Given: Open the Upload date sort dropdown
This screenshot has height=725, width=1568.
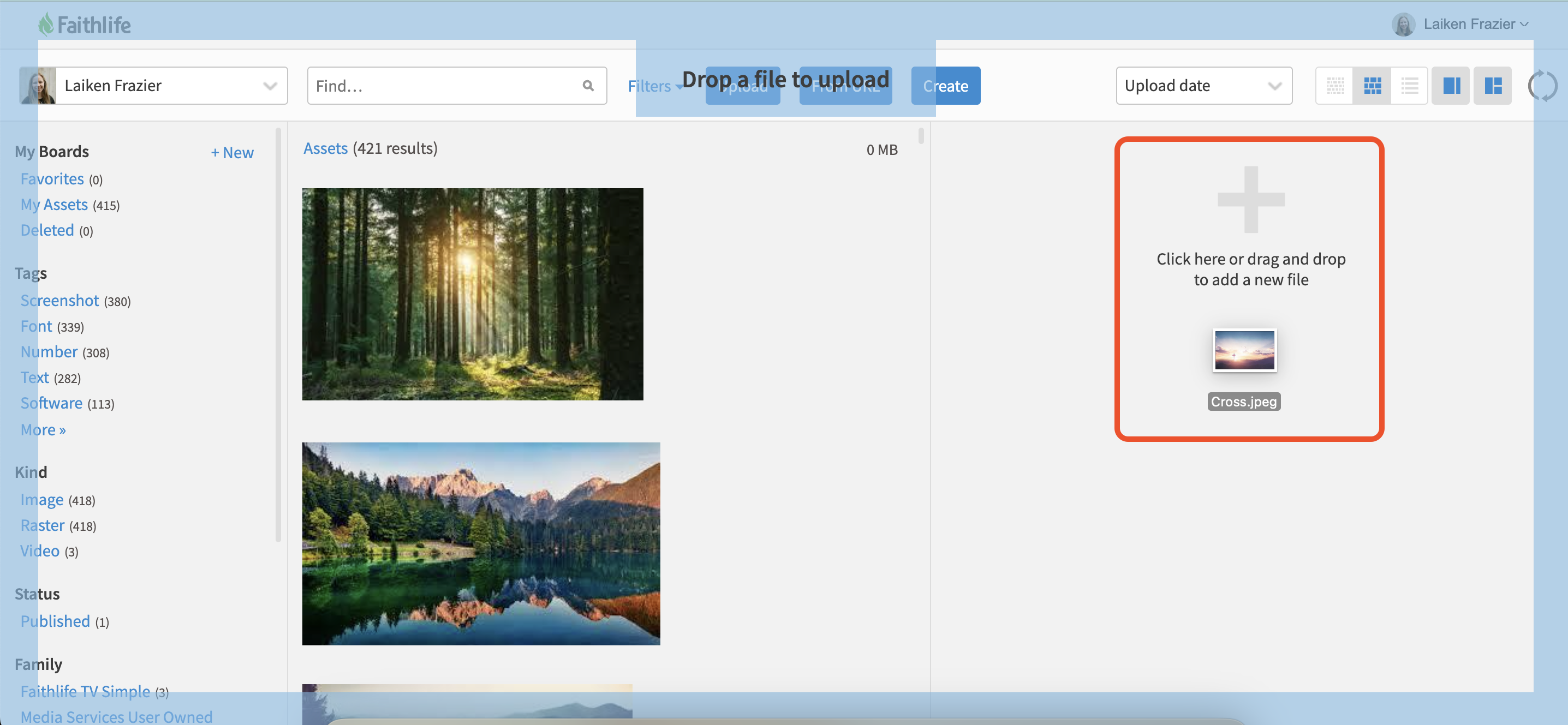Looking at the screenshot, I should click(1203, 86).
